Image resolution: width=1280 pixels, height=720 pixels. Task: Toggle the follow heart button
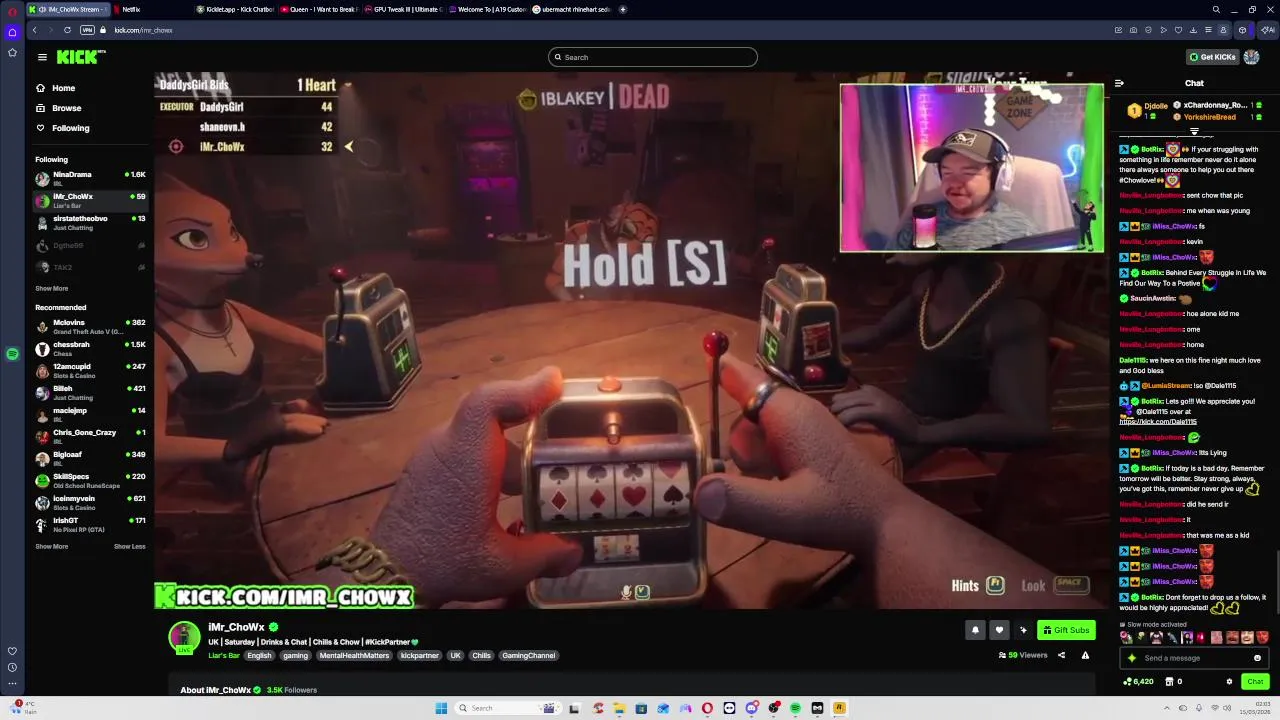[999, 630]
